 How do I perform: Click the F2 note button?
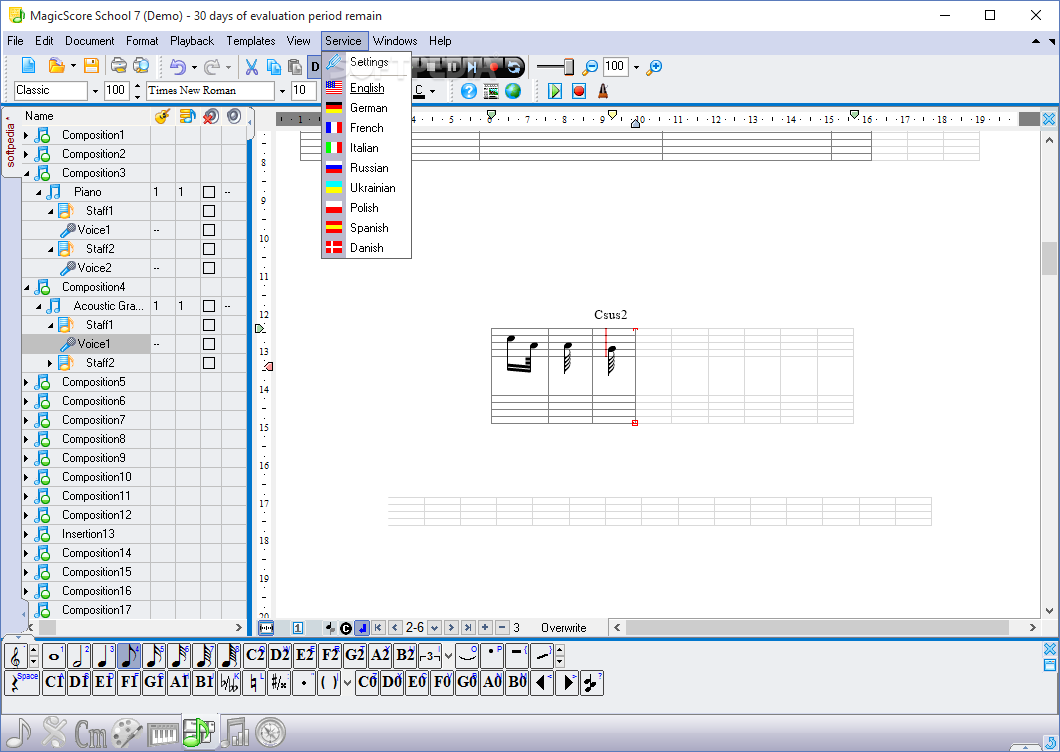coord(330,656)
